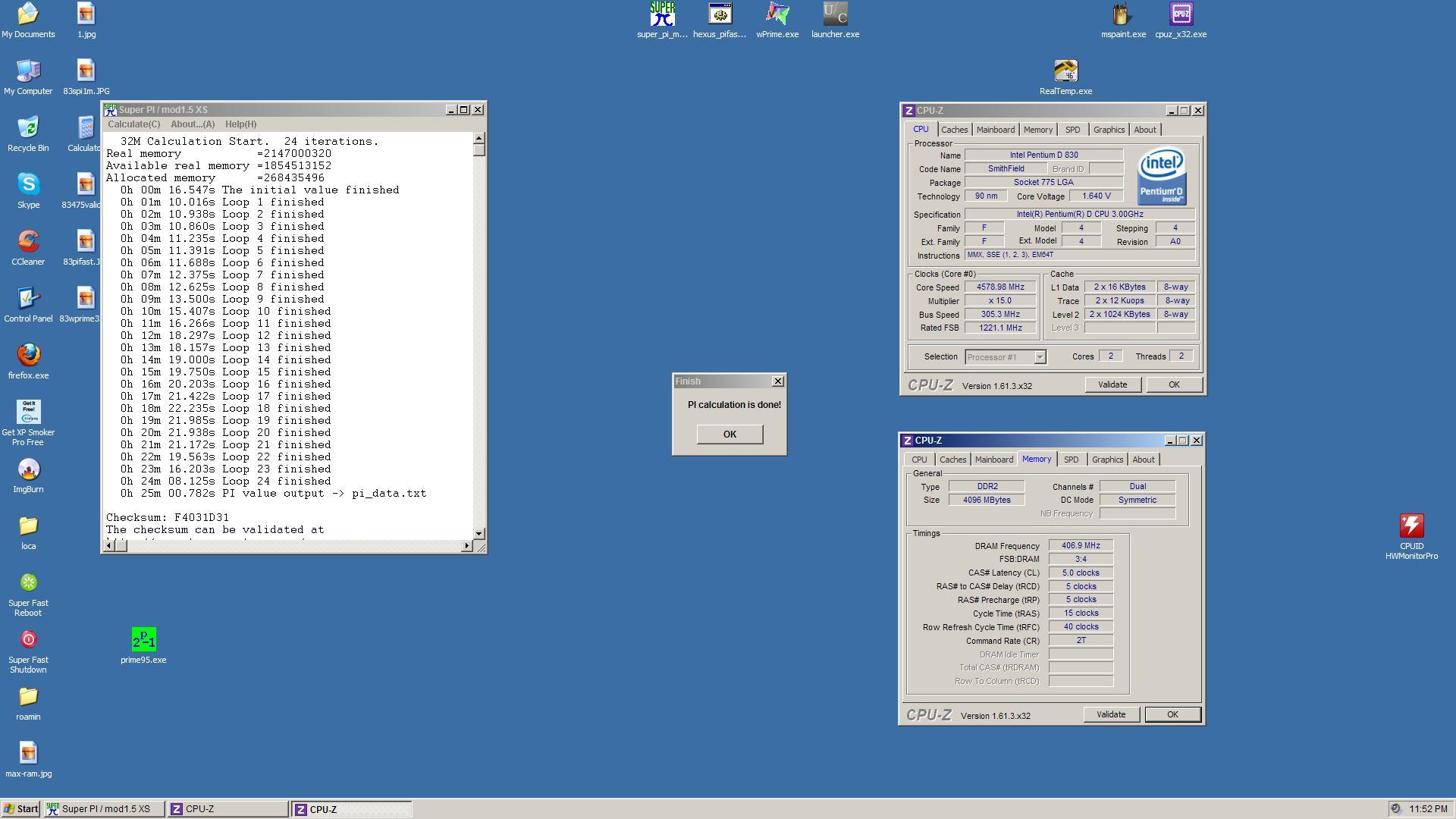Image resolution: width=1456 pixels, height=819 pixels.
Task: Select Super Fast Reboot icon
Action: [x=28, y=594]
